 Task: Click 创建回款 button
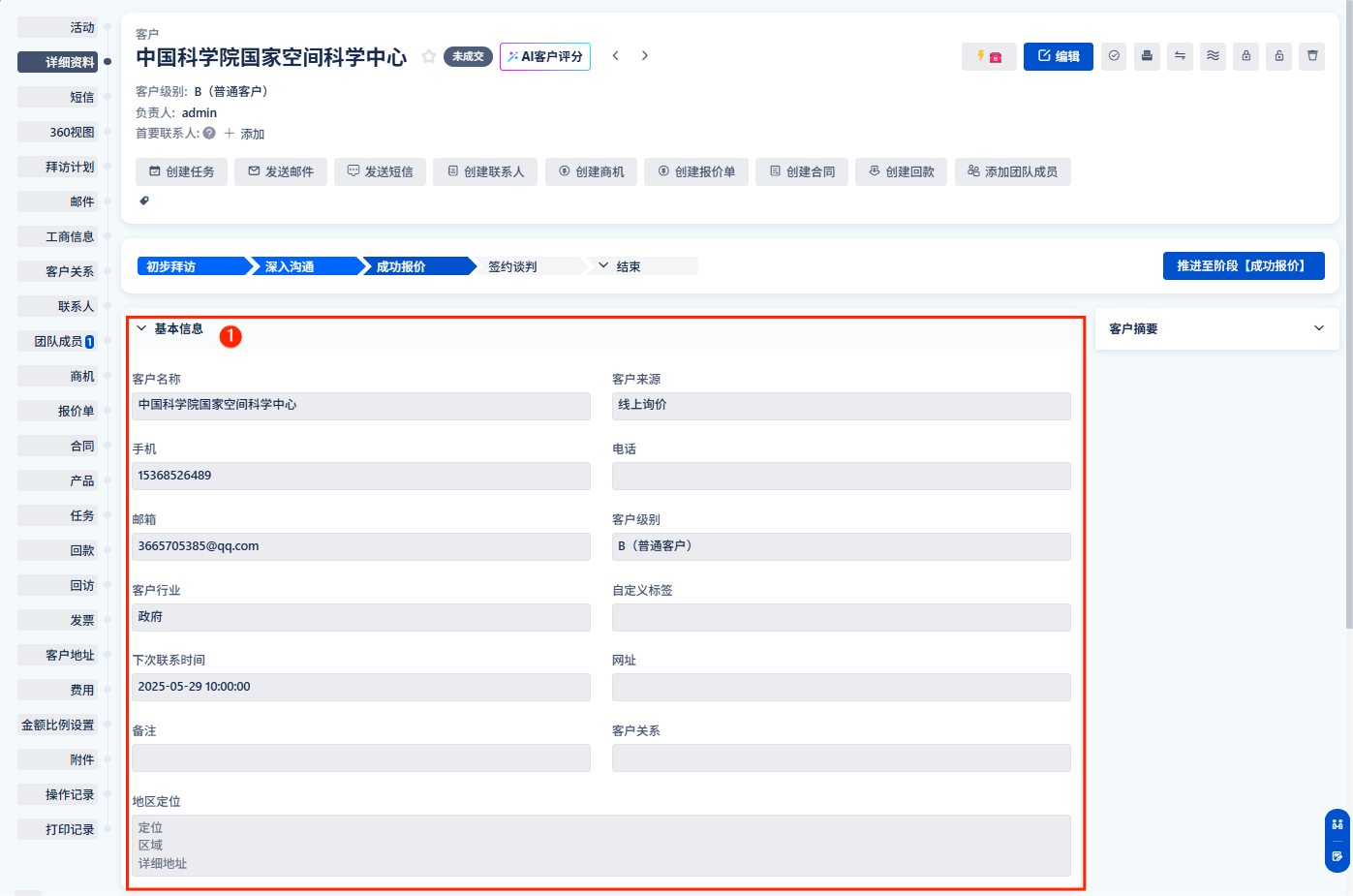point(902,171)
